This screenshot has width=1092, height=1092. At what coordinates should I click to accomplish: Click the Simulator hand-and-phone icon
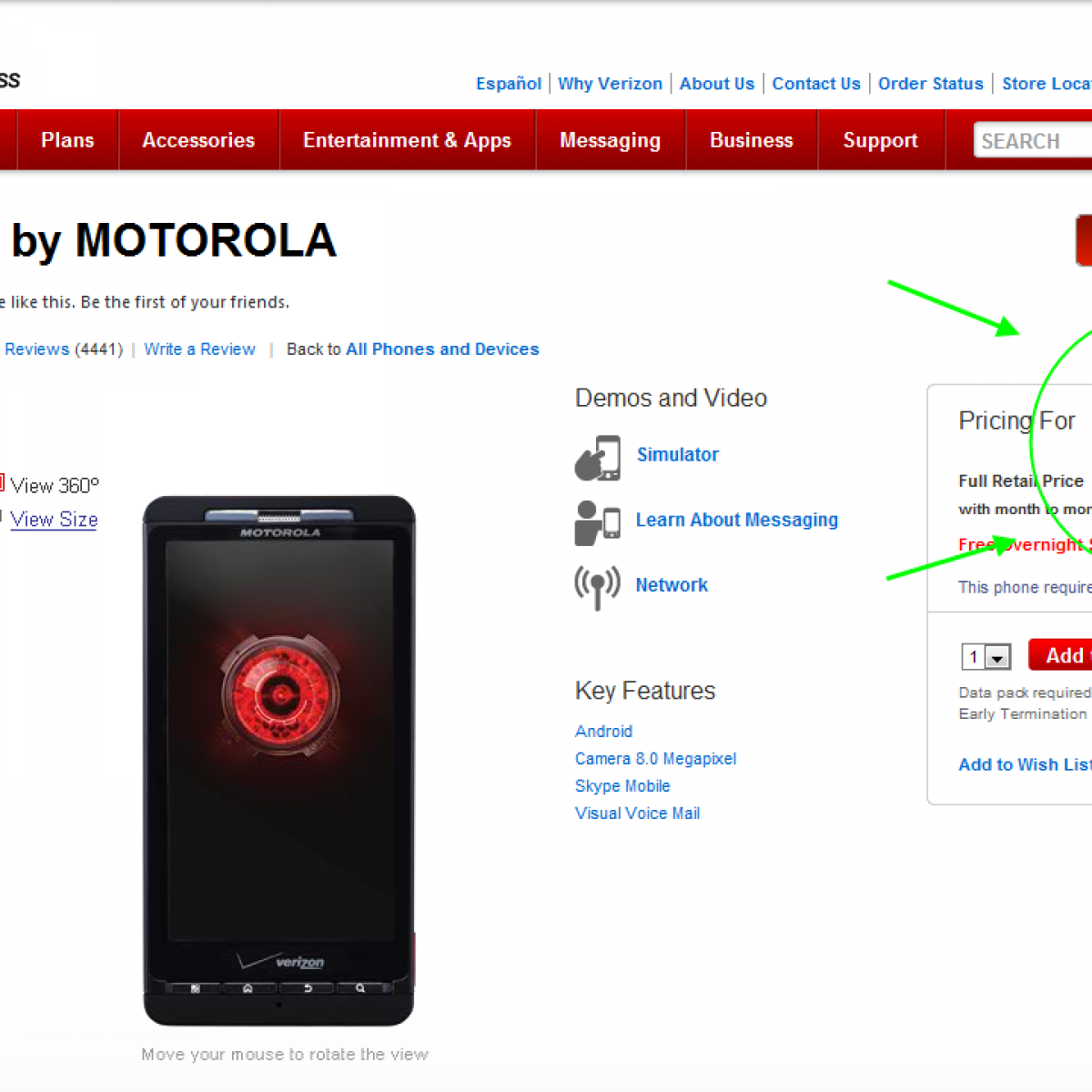(598, 458)
